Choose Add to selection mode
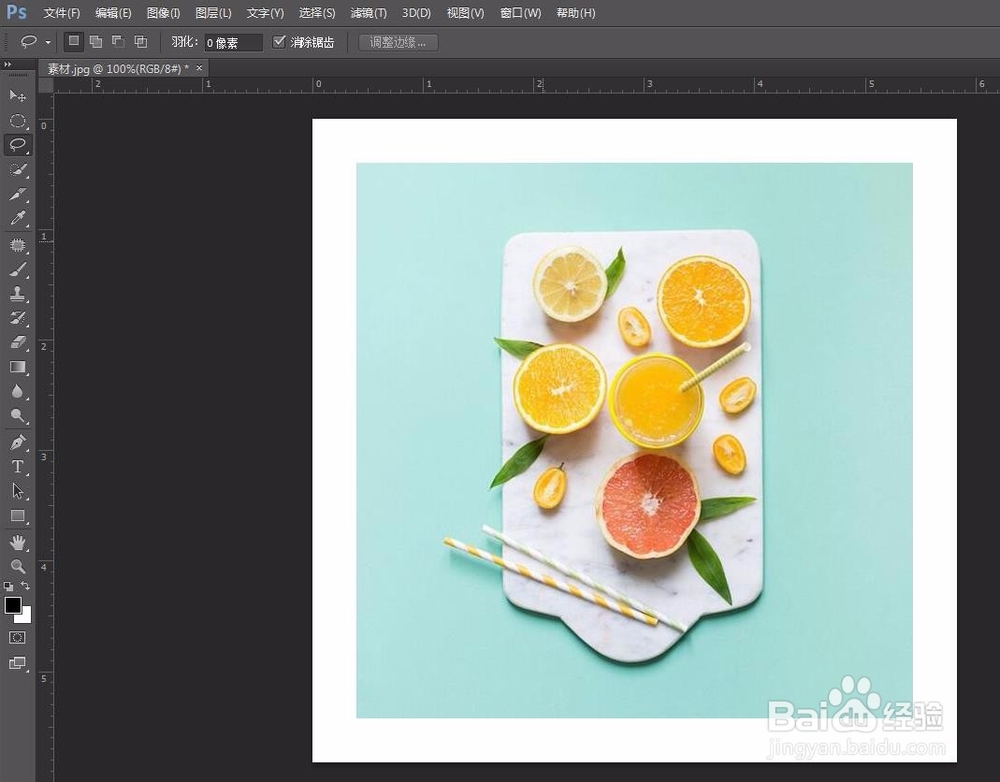 (x=96, y=42)
